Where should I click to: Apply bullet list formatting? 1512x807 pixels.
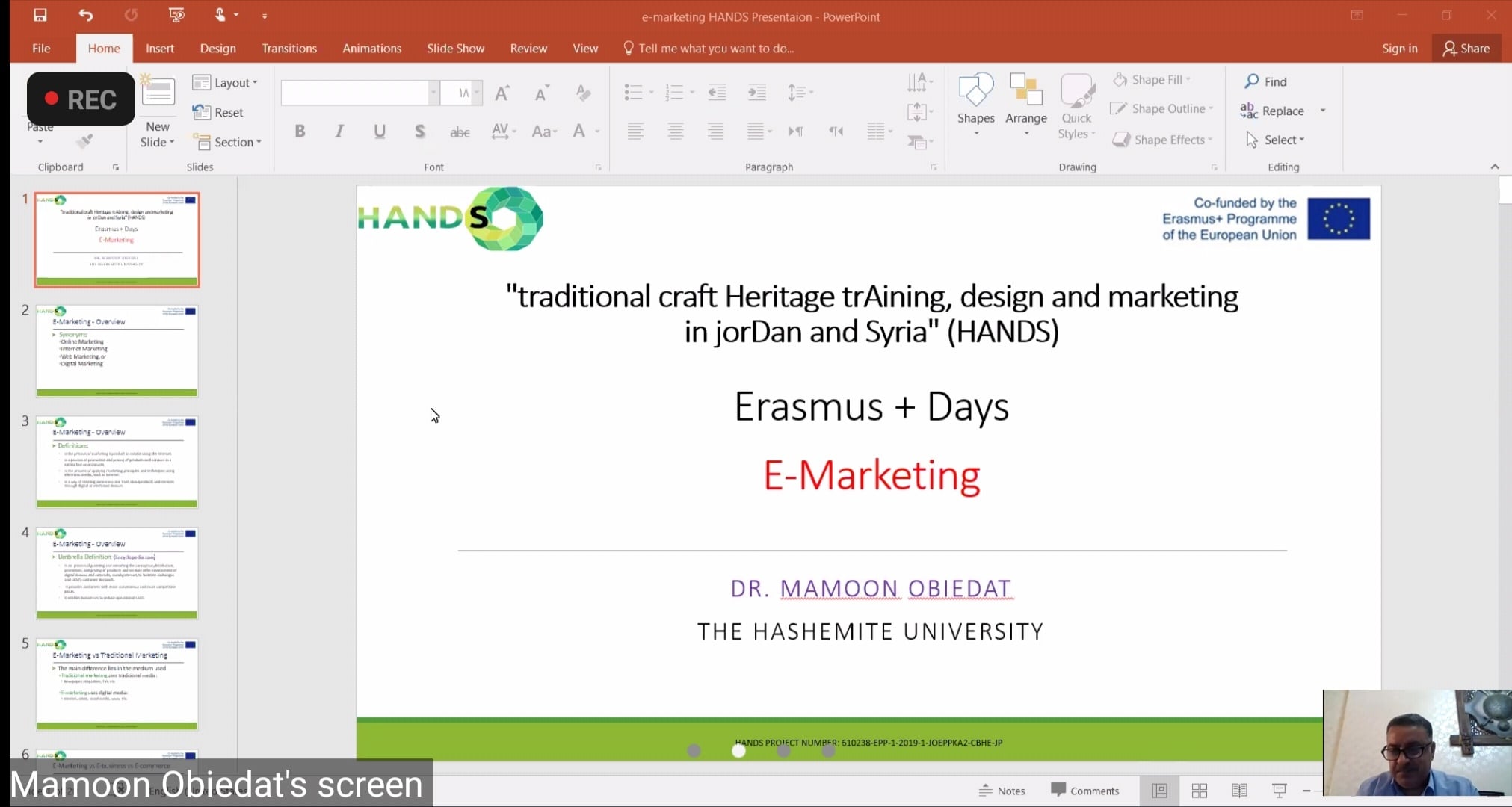click(x=633, y=92)
